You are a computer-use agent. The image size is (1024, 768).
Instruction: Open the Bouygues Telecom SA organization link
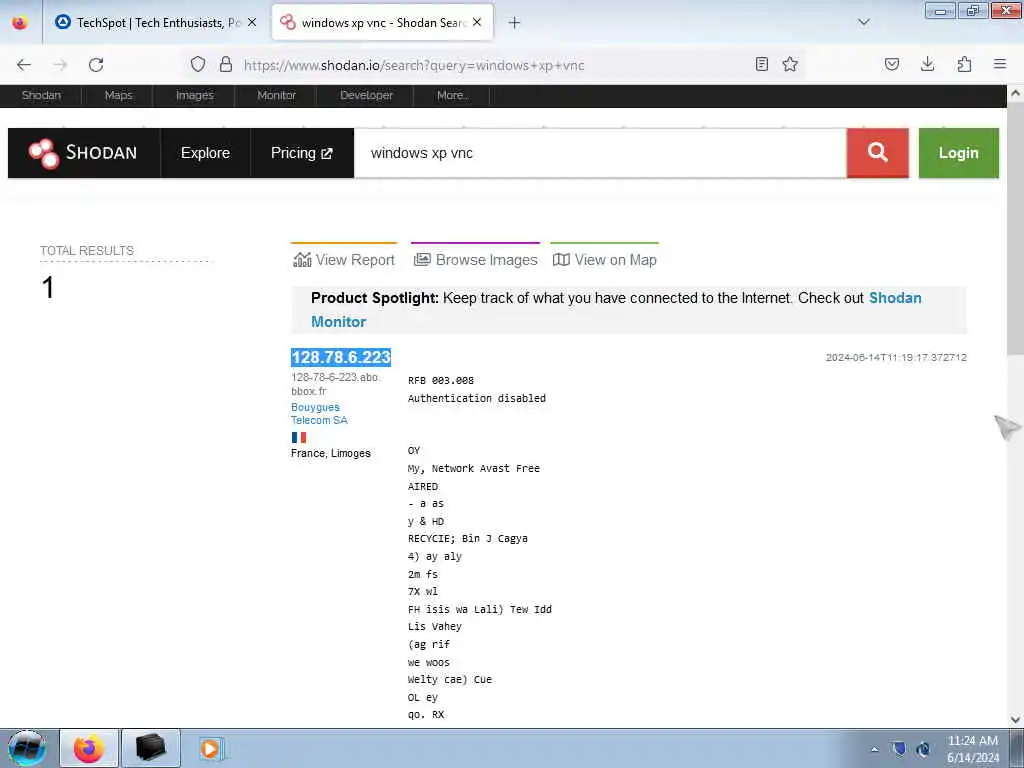click(x=319, y=413)
